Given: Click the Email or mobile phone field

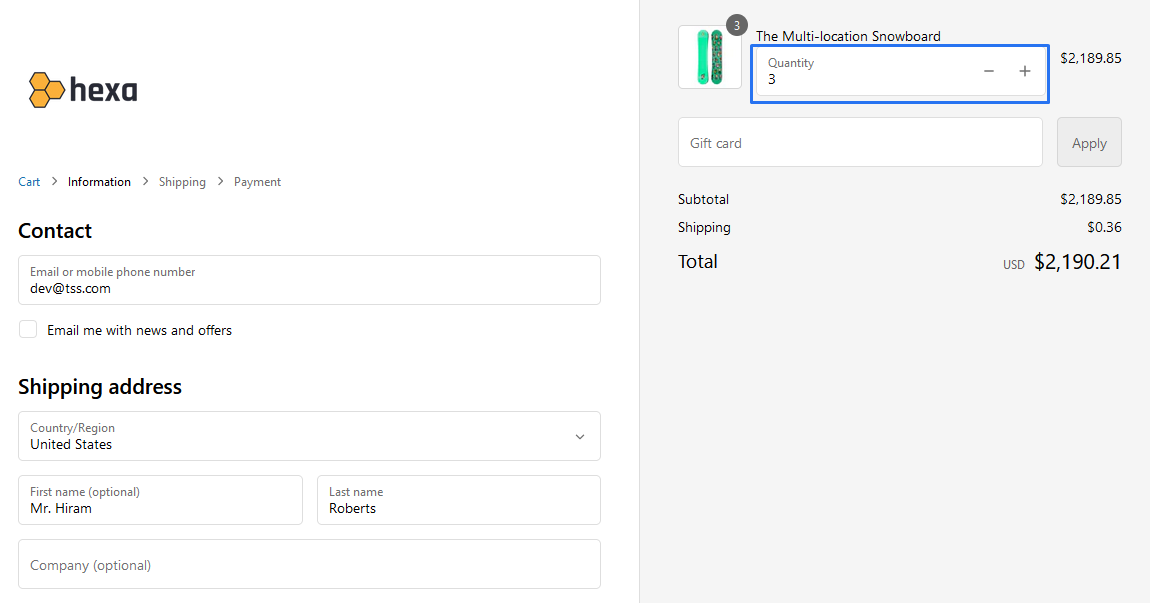Looking at the screenshot, I should (309, 280).
